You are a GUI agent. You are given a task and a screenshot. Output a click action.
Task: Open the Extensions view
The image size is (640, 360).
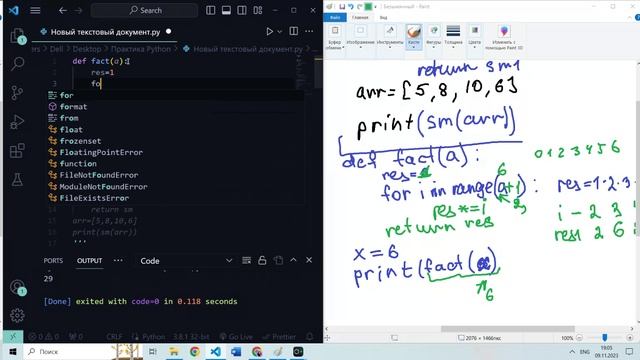click(x=17, y=151)
